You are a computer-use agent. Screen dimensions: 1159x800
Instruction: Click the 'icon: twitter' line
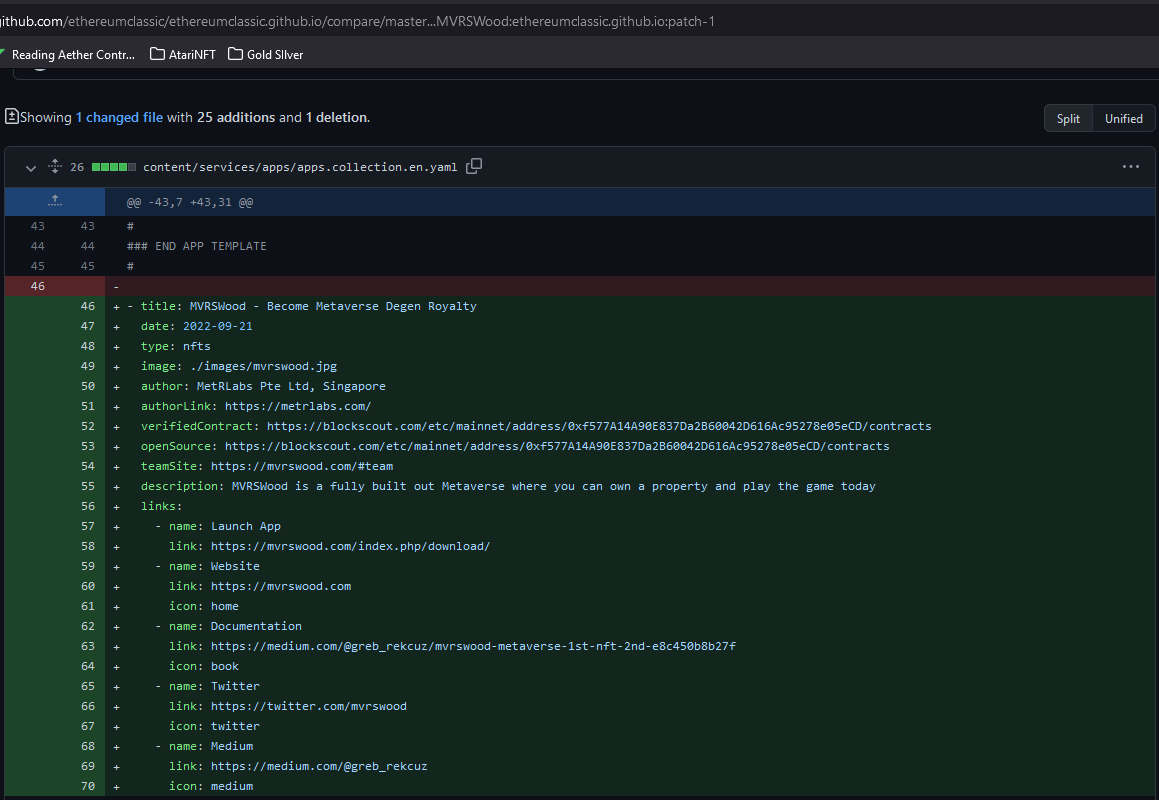click(214, 725)
